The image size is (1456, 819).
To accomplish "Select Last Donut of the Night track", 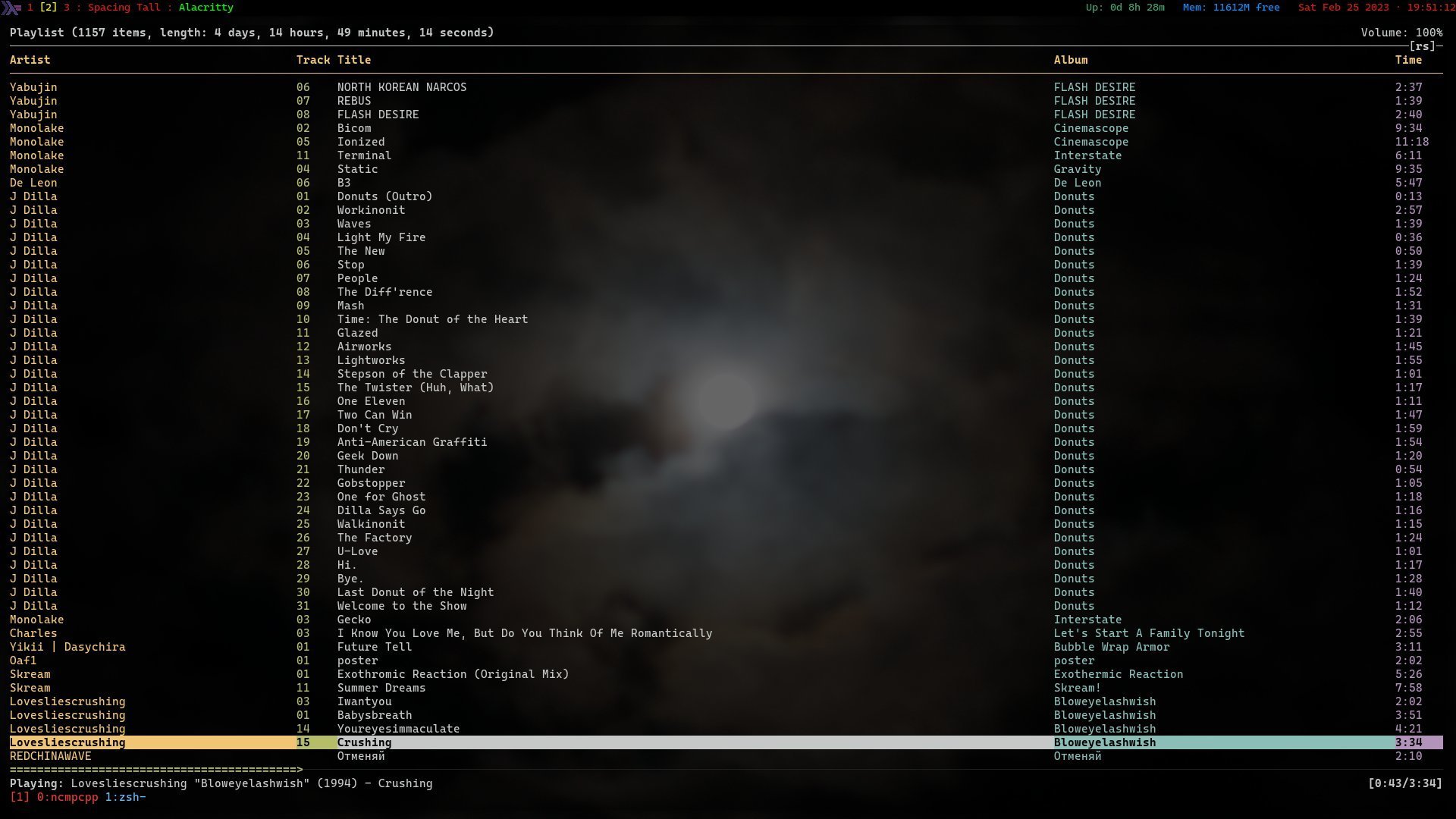I will click(726, 592).
